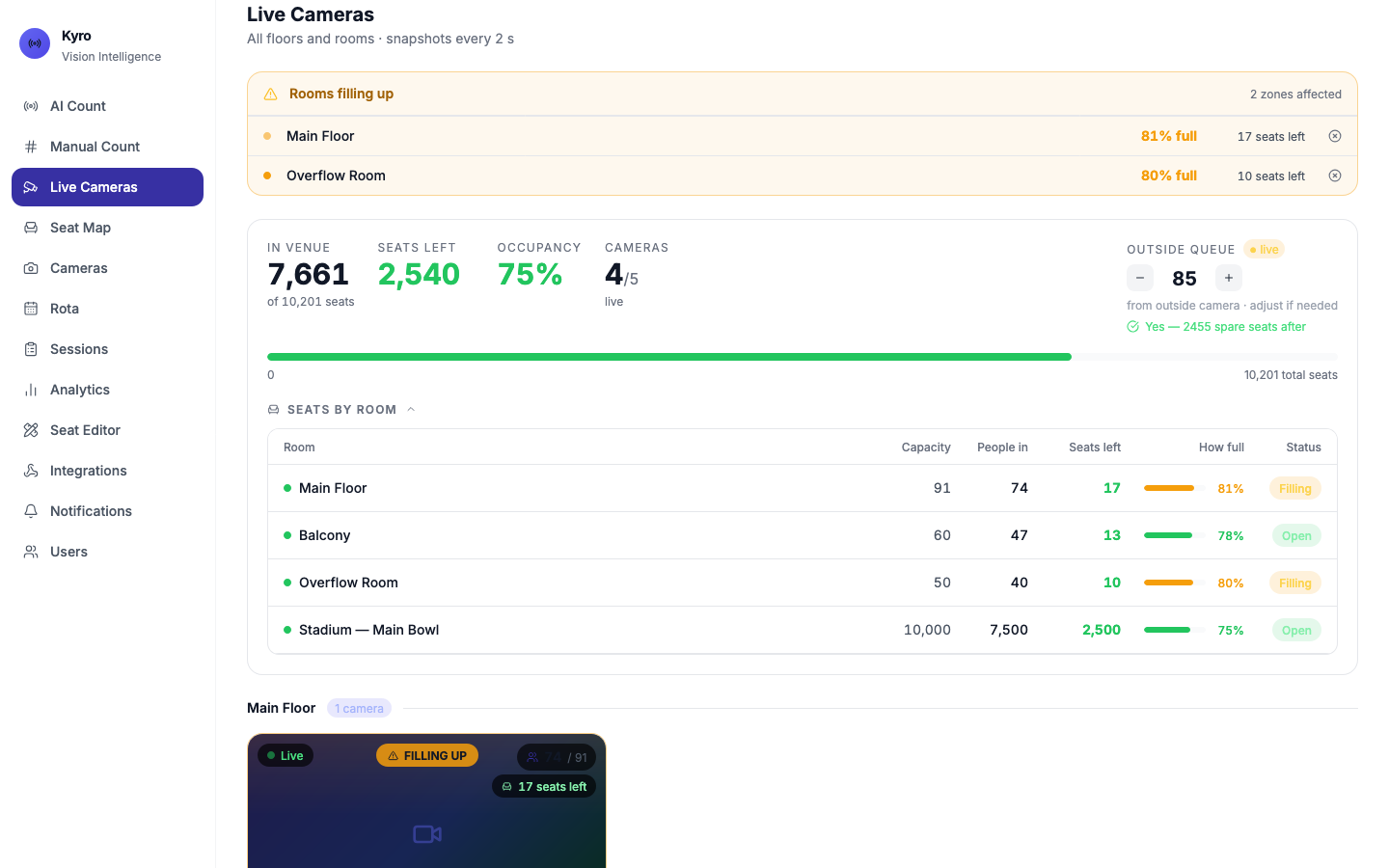Click the outside queue value 85
The image size is (1389, 868).
[1185, 279]
